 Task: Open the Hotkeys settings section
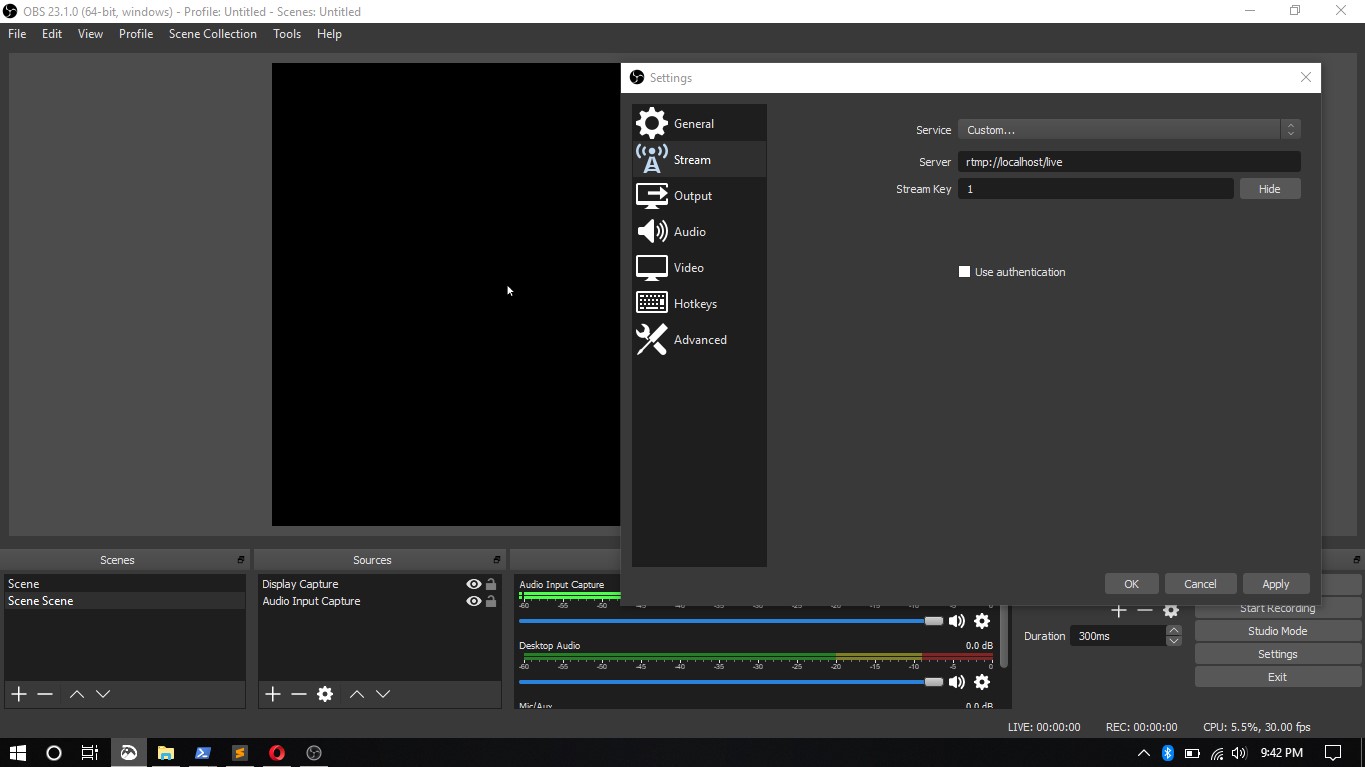coord(699,304)
